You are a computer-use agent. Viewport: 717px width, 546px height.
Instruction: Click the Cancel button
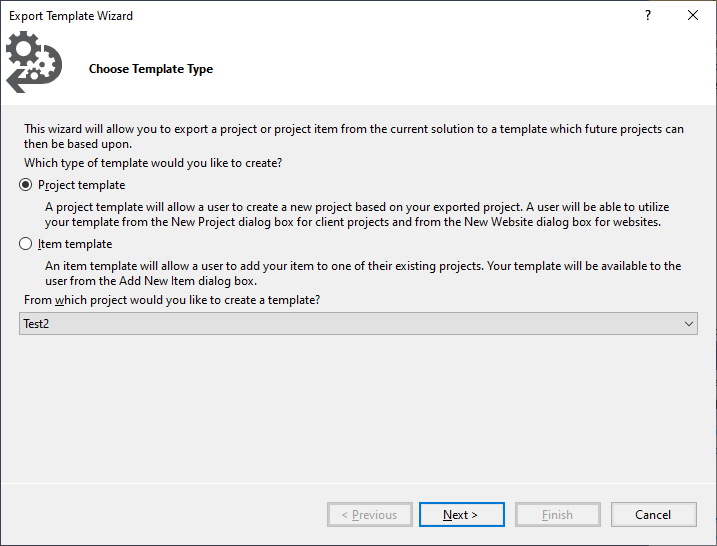point(653,514)
